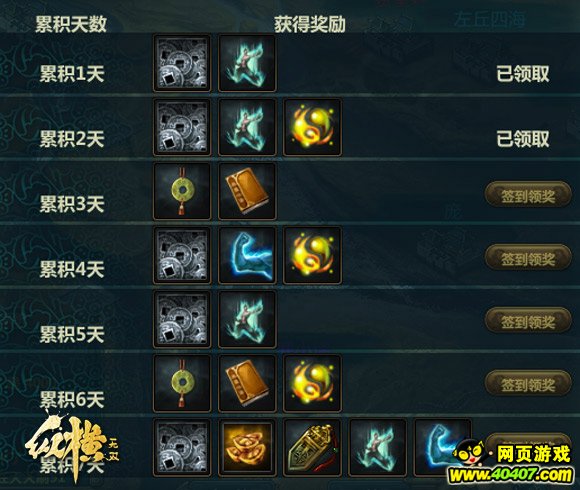
Task: Select the blue flexing arm icon in day 4 row
Action: (247, 255)
